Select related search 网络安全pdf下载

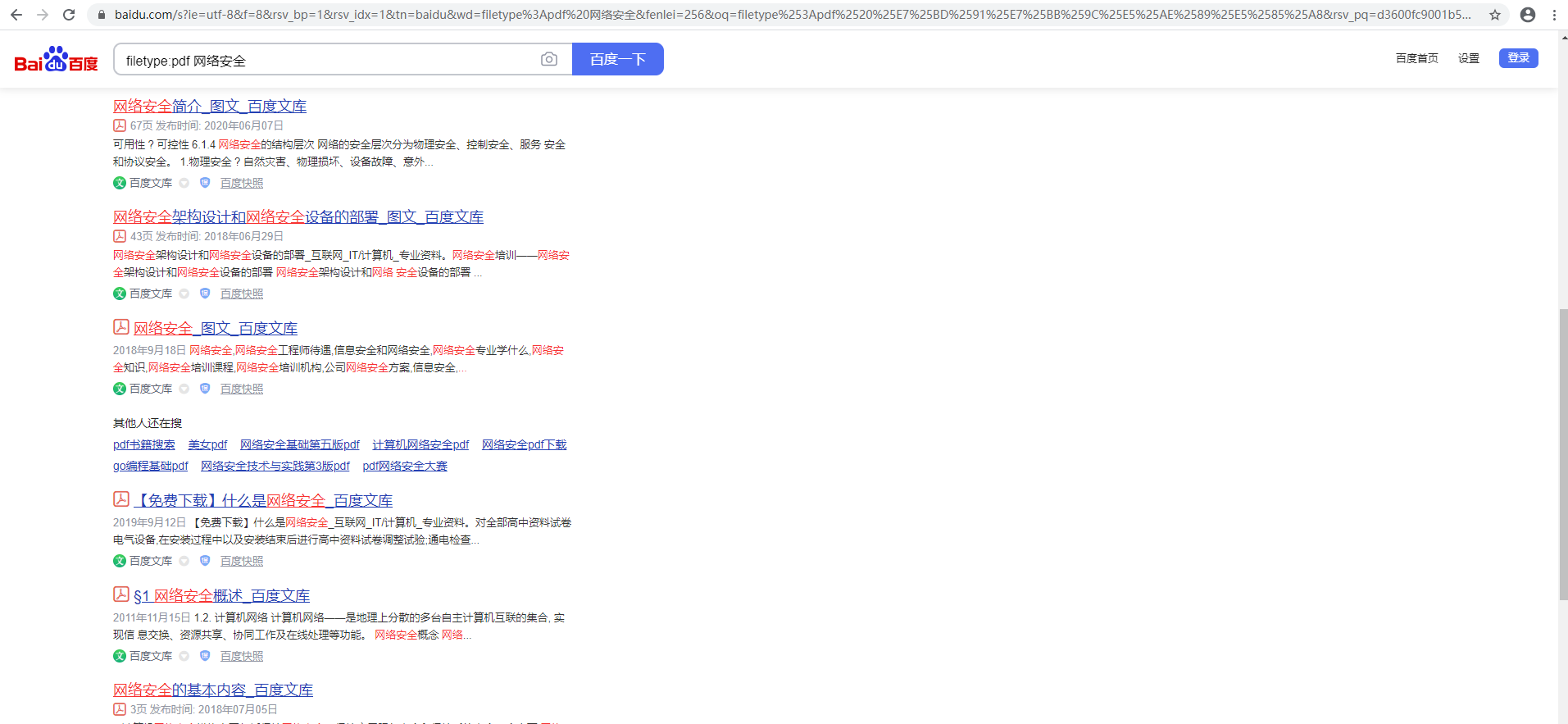click(525, 444)
